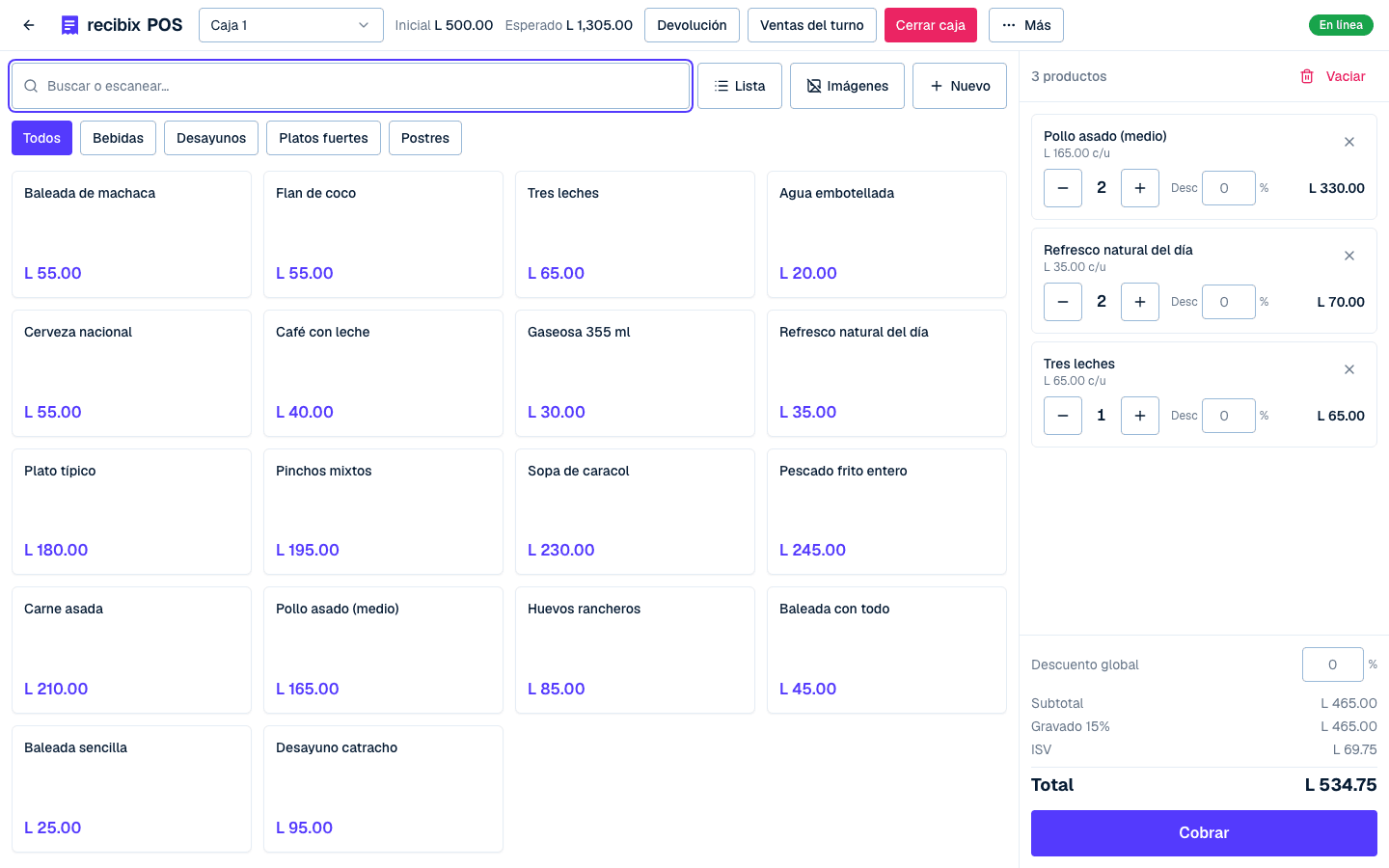Empty the cart with Vaciar trash icon
The height and width of the screenshot is (868, 1389).
[1332, 76]
